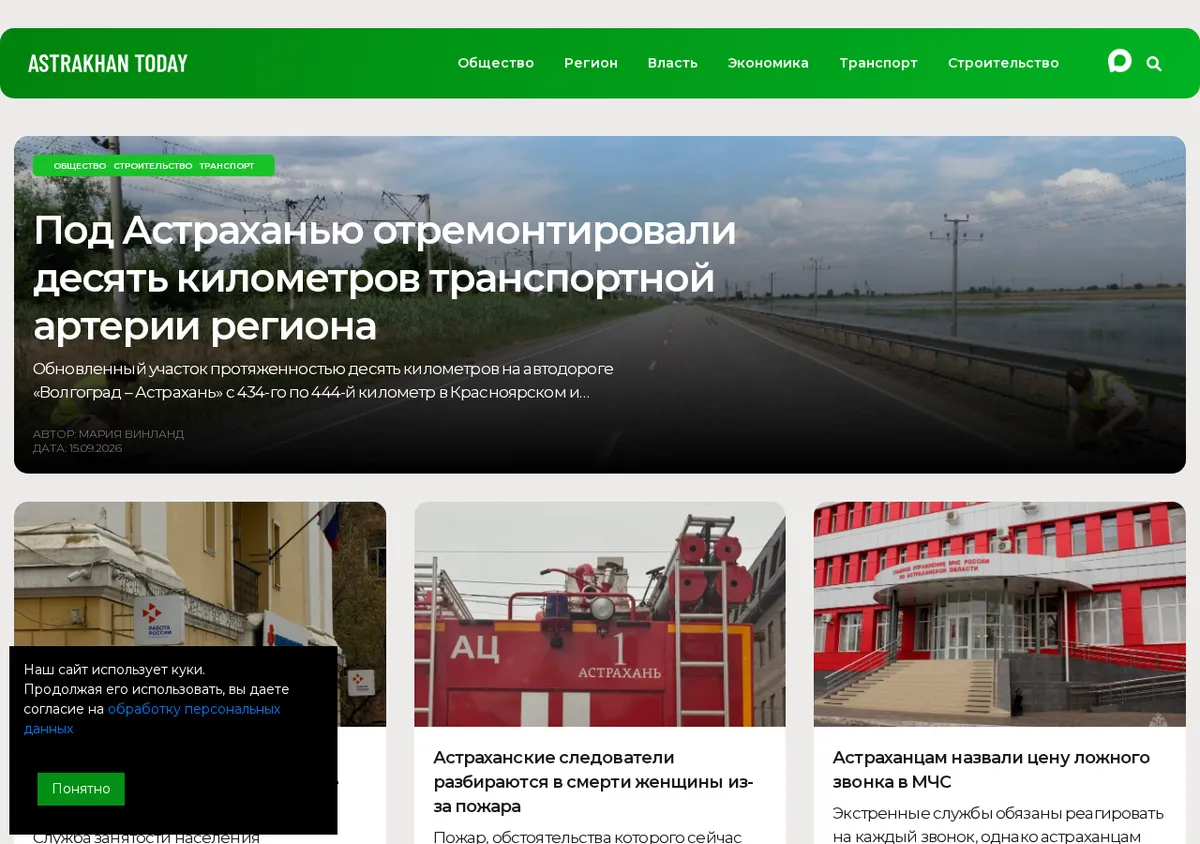This screenshot has height=844, width=1200.
Task: Select the ТРАНСПОРТ tag on featured article
Action: [227, 166]
